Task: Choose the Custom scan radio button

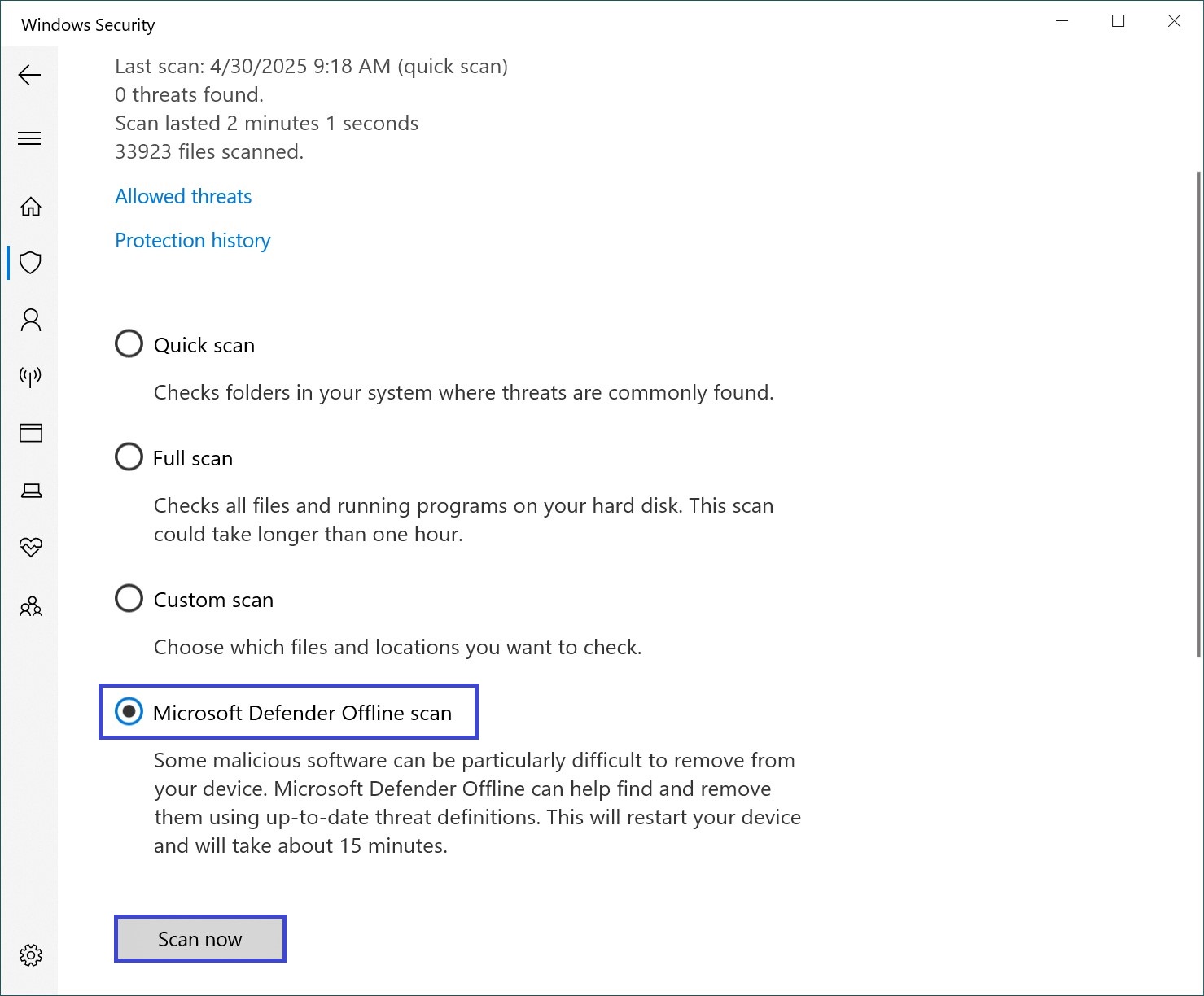Action: (x=129, y=599)
